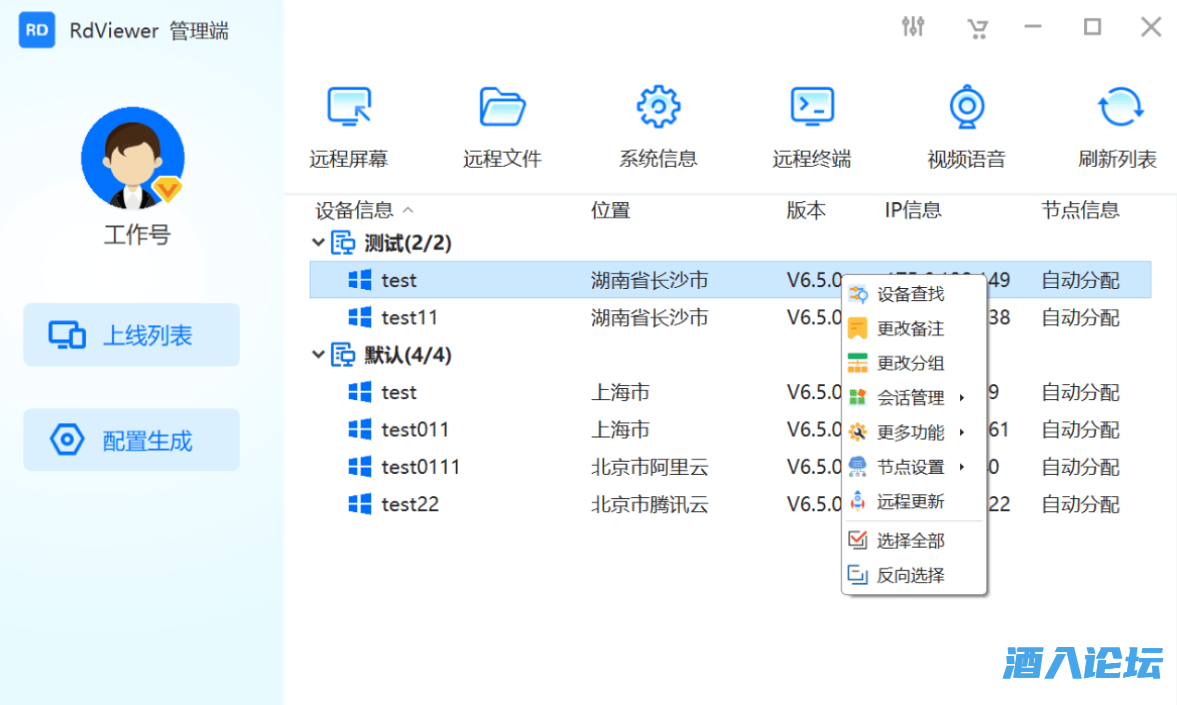Viewport: 1177px width, 705px height.
Task: Click the 工作号 account label
Action: click(x=137, y=235)
